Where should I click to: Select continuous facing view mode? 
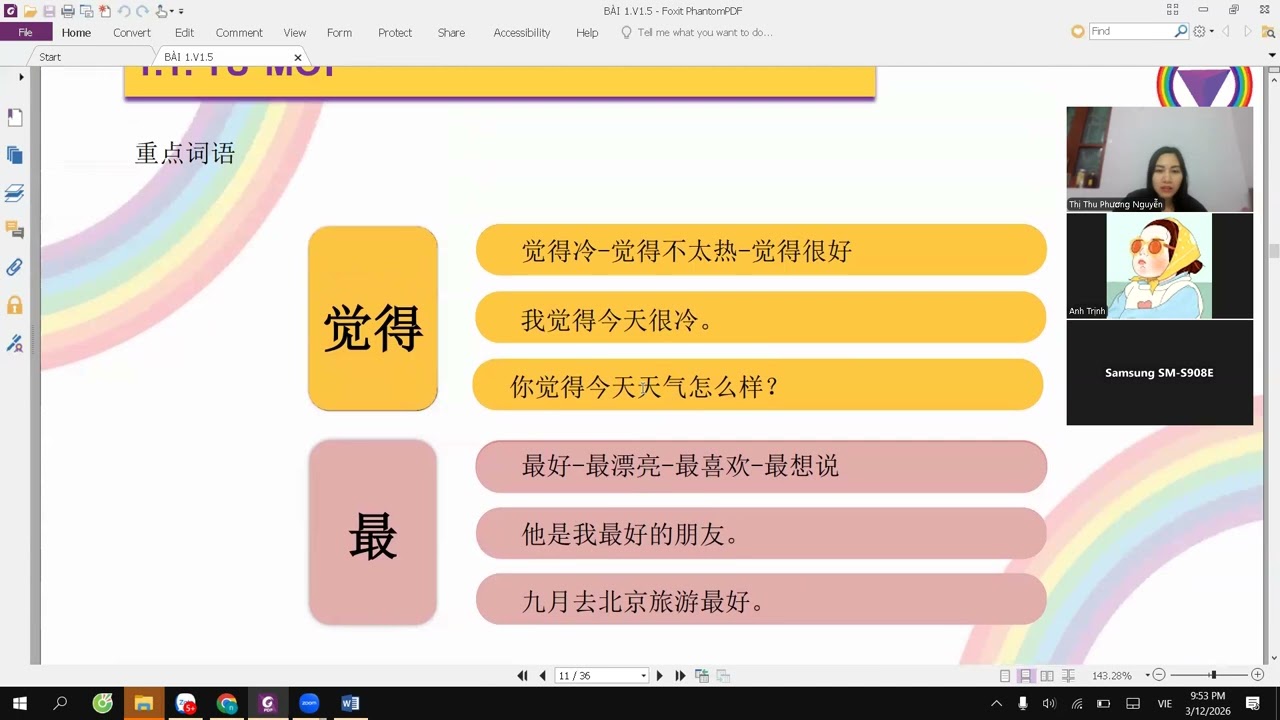click(1068, 676)
